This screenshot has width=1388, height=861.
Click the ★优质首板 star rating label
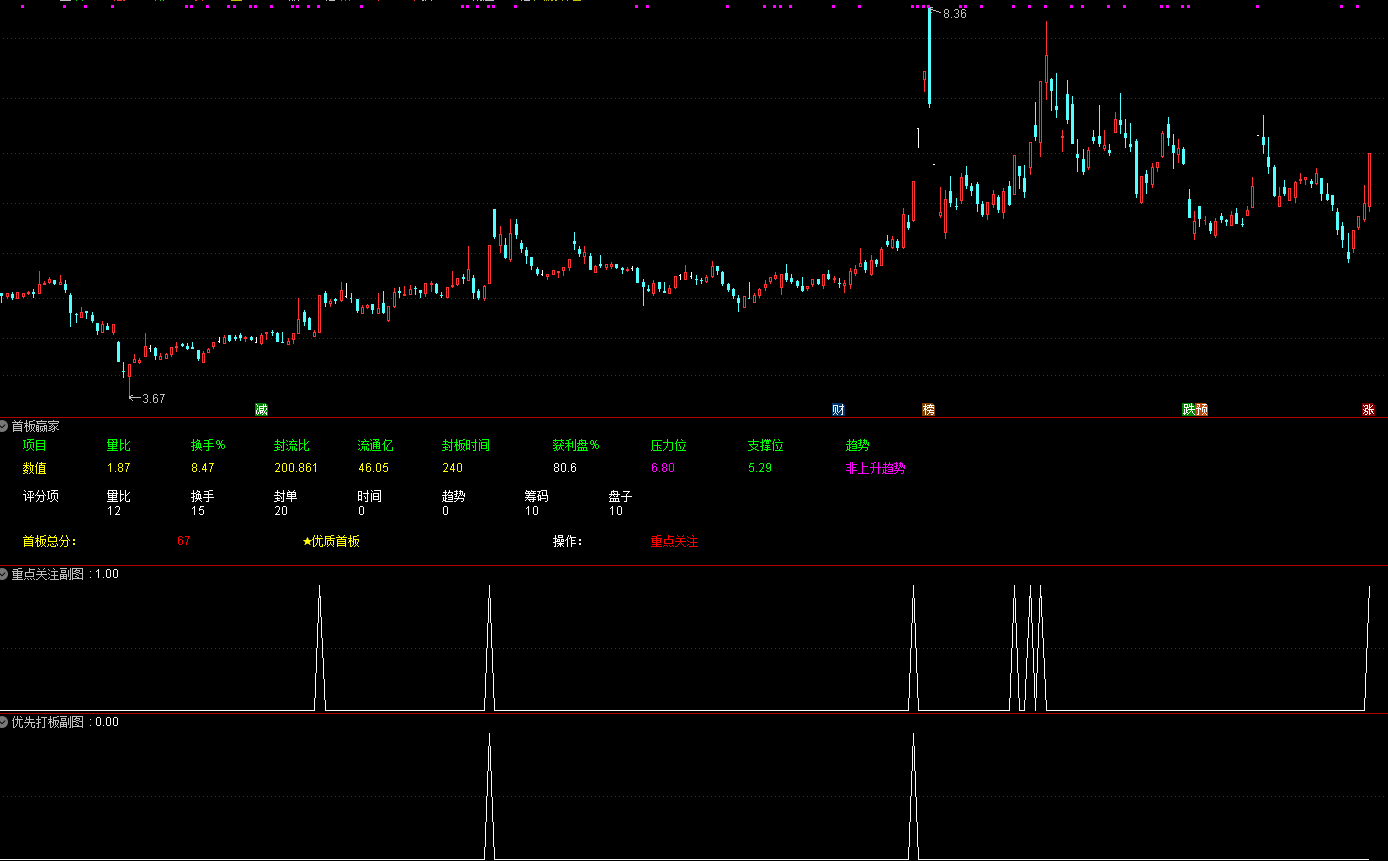pyautogui.click(x=331, y=541)
